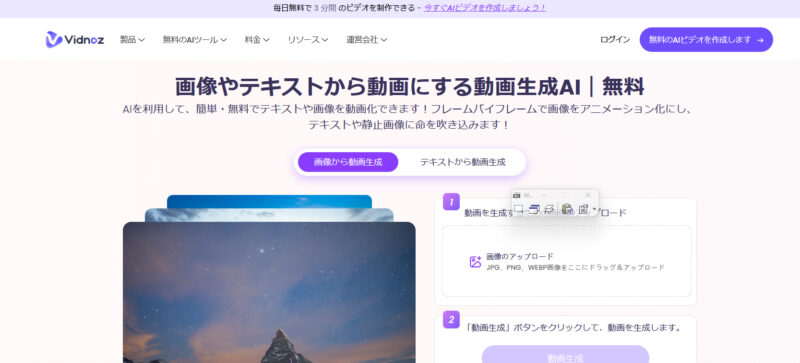The image size is (800, 363).
Task: Click the image upload icon
Action: tap(475, 262)
